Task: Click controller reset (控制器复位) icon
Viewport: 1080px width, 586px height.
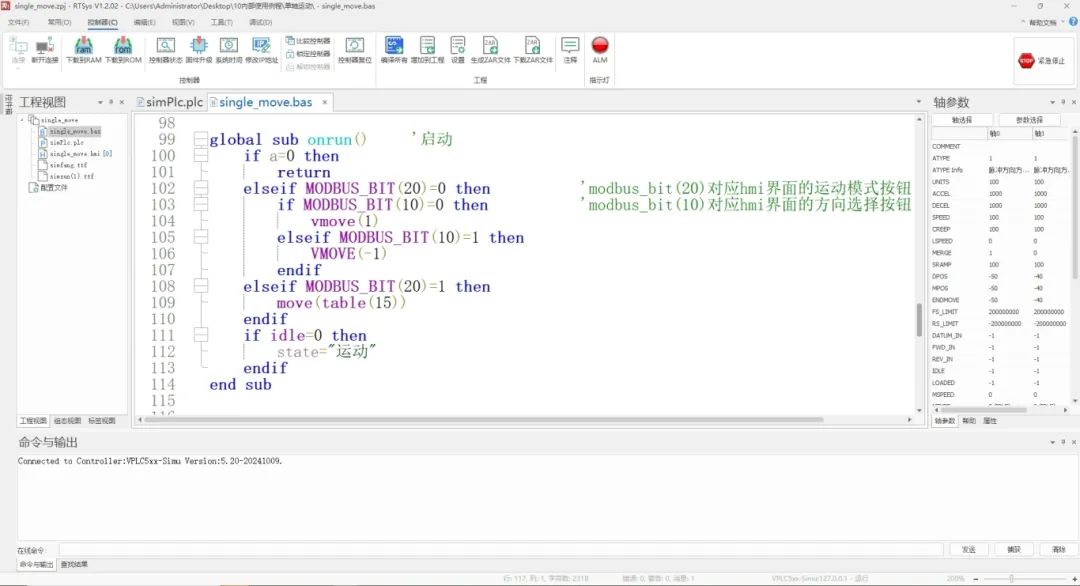Action: point(355,50)
